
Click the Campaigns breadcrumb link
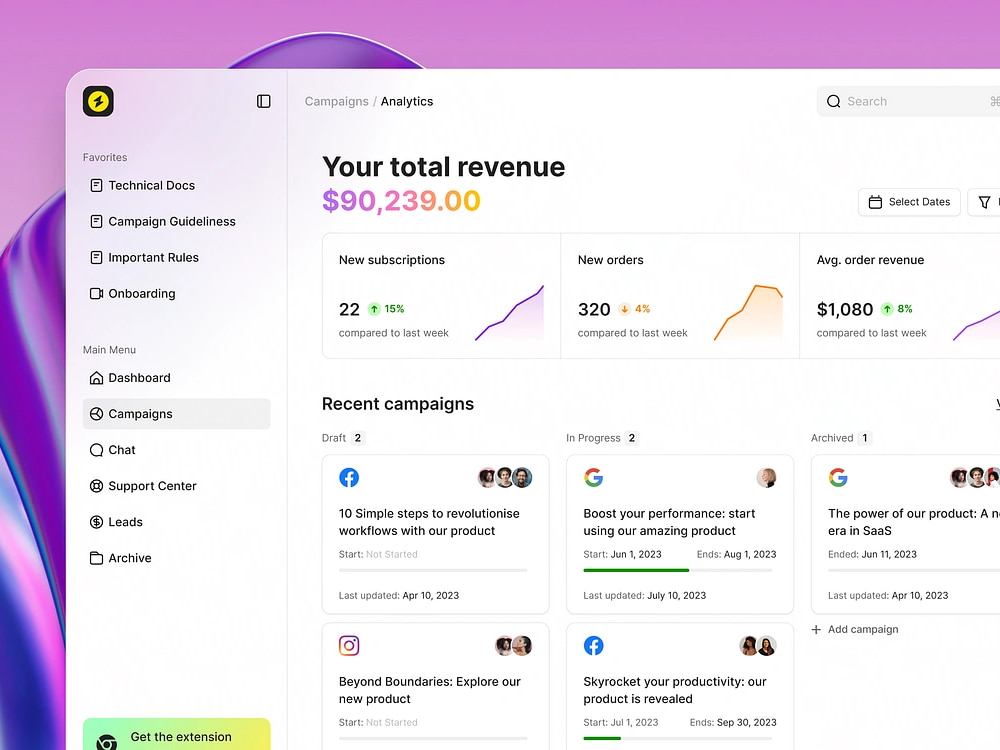(x=336, y=101)
